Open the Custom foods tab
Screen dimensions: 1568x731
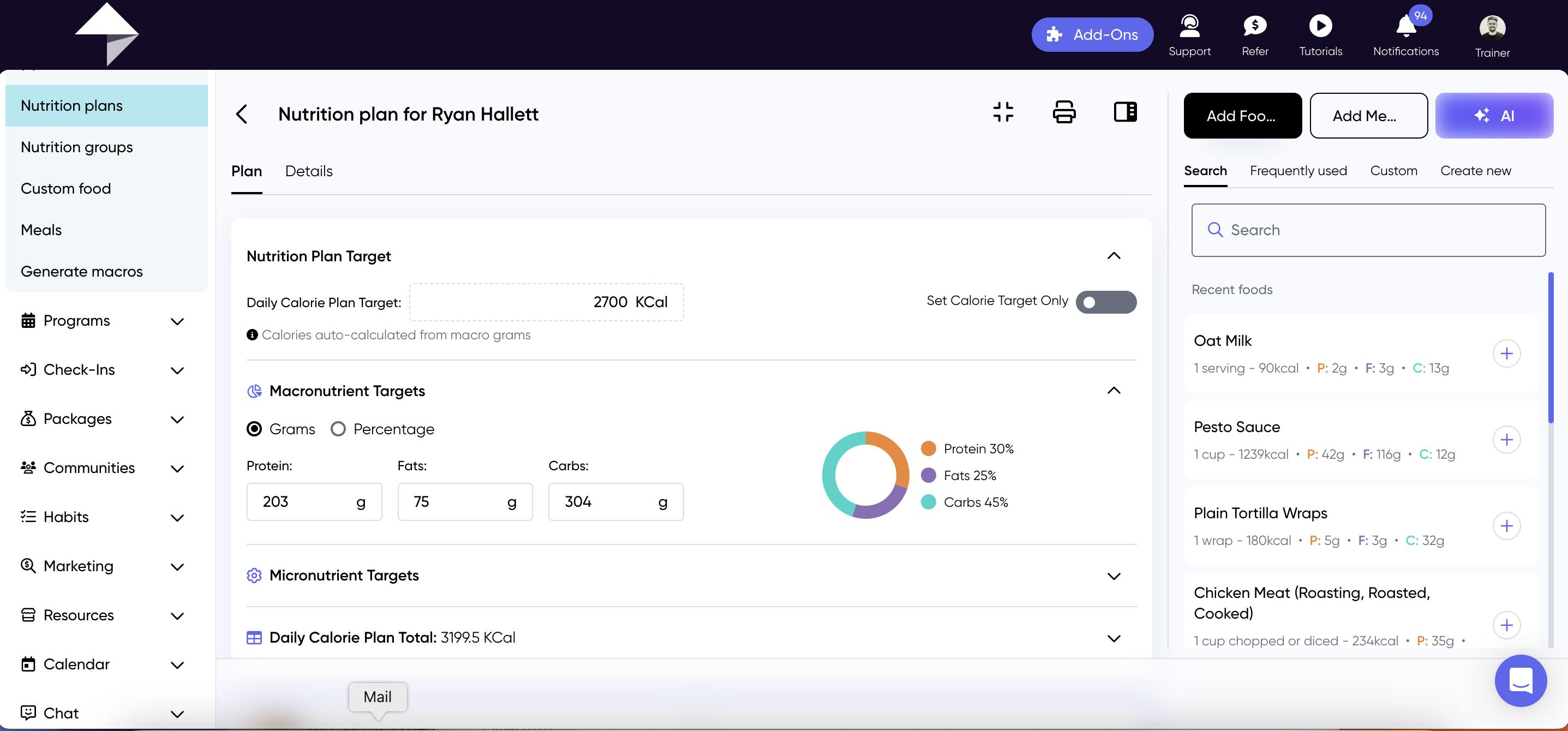1393,170
